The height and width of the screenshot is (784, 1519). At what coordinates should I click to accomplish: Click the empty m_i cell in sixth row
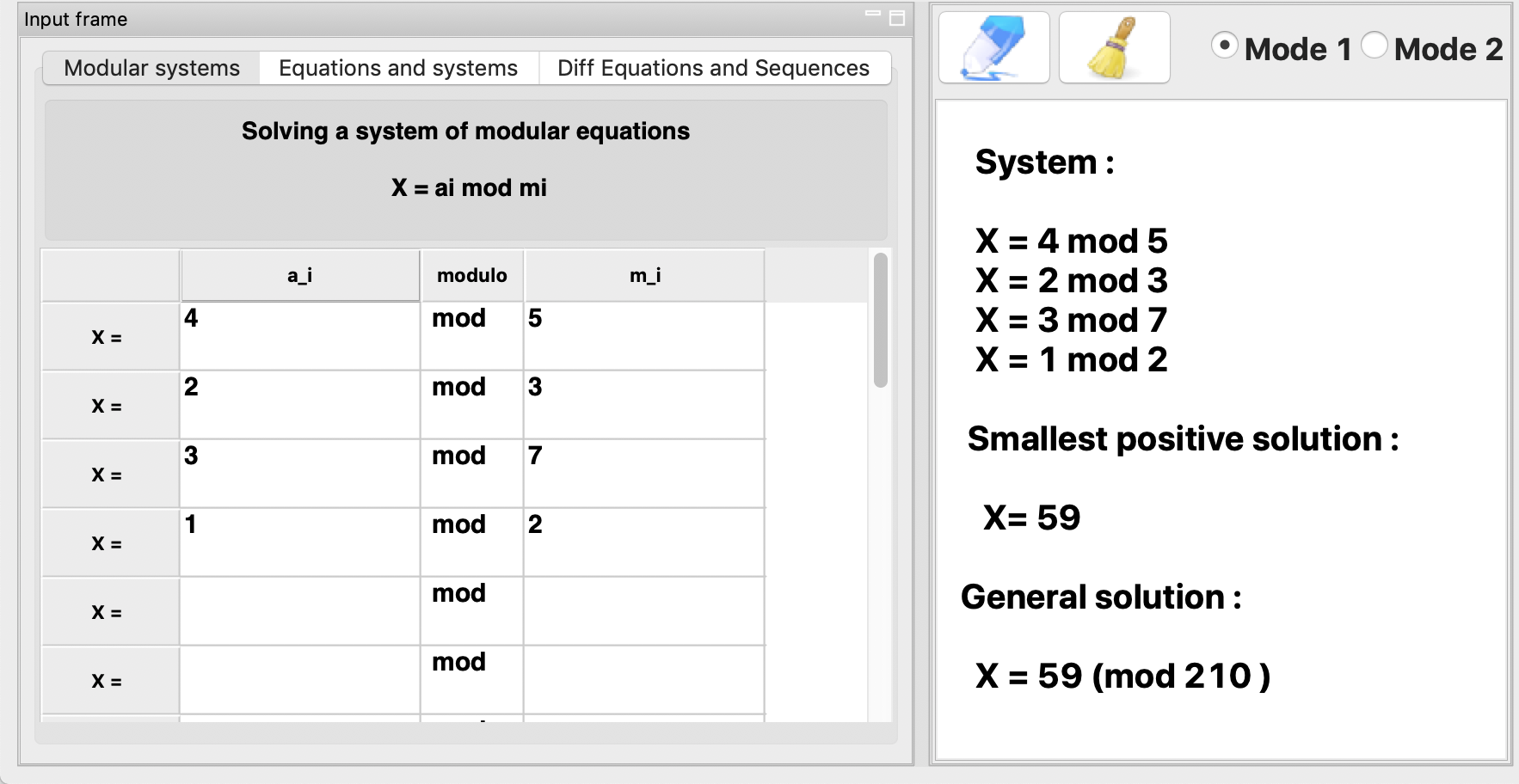pos(644,680)
